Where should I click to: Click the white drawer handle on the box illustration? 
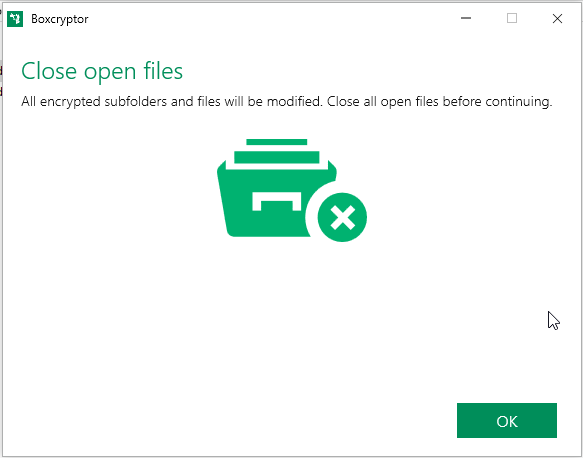(277, 201)
